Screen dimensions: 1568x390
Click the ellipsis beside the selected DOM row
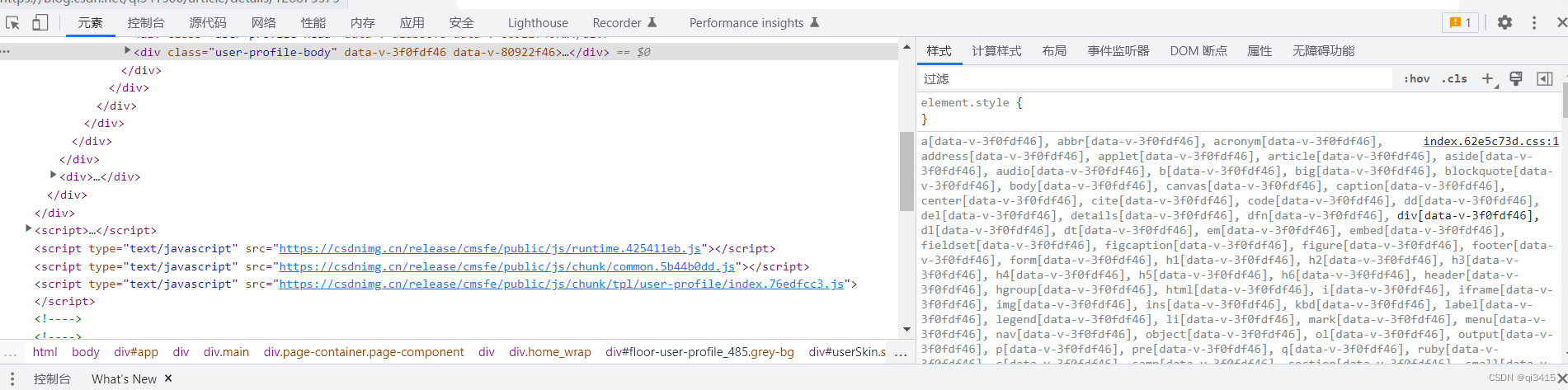pos(6,51)
